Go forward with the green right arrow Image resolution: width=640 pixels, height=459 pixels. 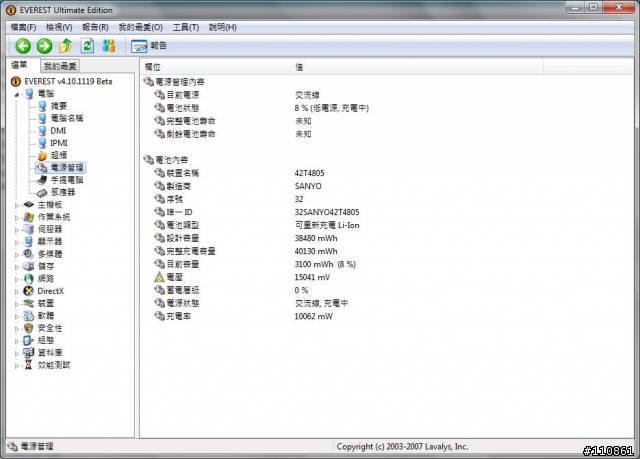pyautogui.click(x=44, y=46)
